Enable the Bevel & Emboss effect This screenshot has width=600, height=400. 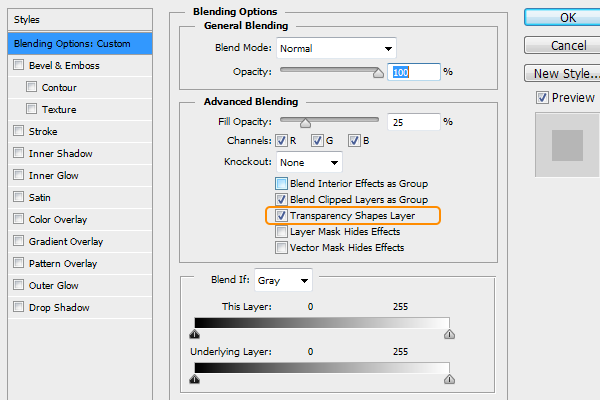pyautogui.click(x=19, y=66)
